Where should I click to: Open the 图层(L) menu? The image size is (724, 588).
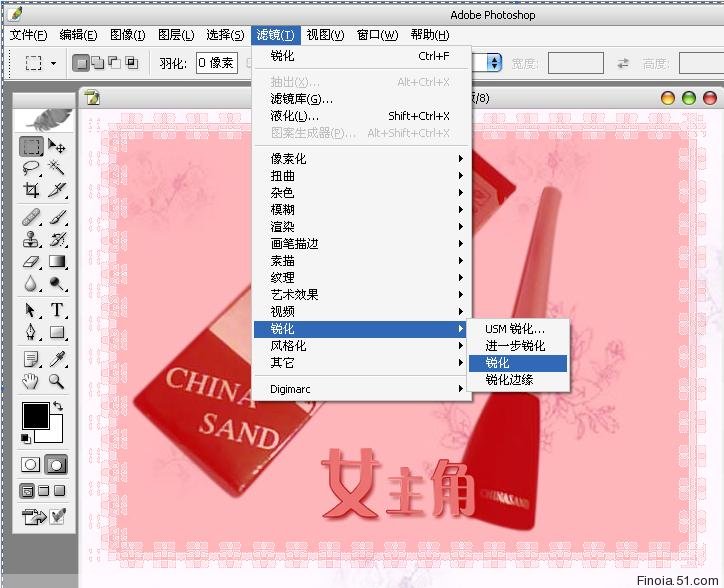point(176,35)
